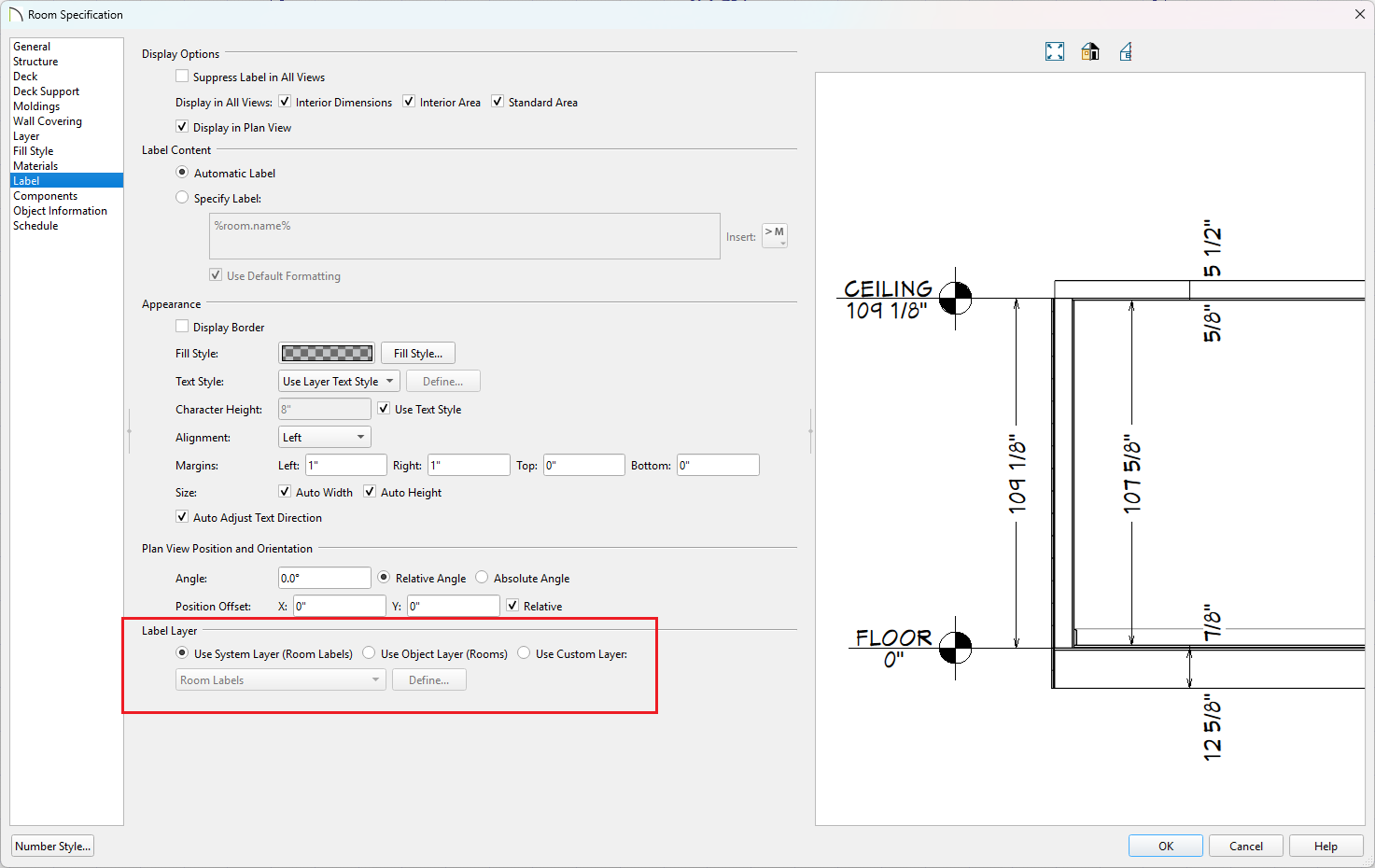
Task: Toggle the Interior Area checkbox
Action: [409, 102]
